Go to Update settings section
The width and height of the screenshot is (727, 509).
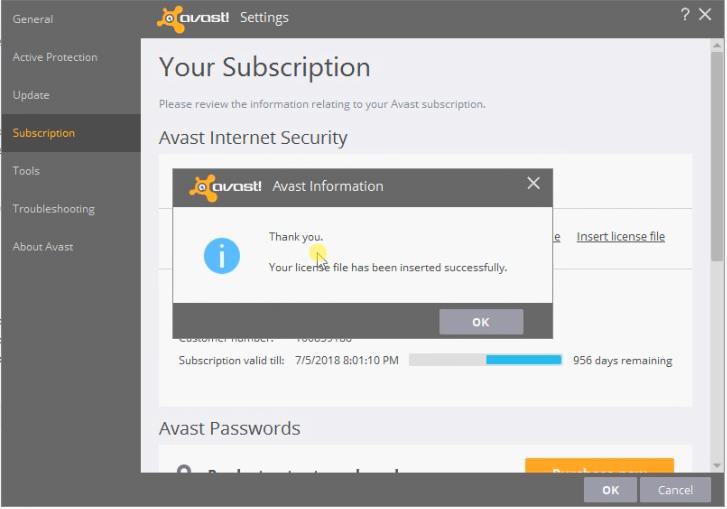[x=31, y=95]
